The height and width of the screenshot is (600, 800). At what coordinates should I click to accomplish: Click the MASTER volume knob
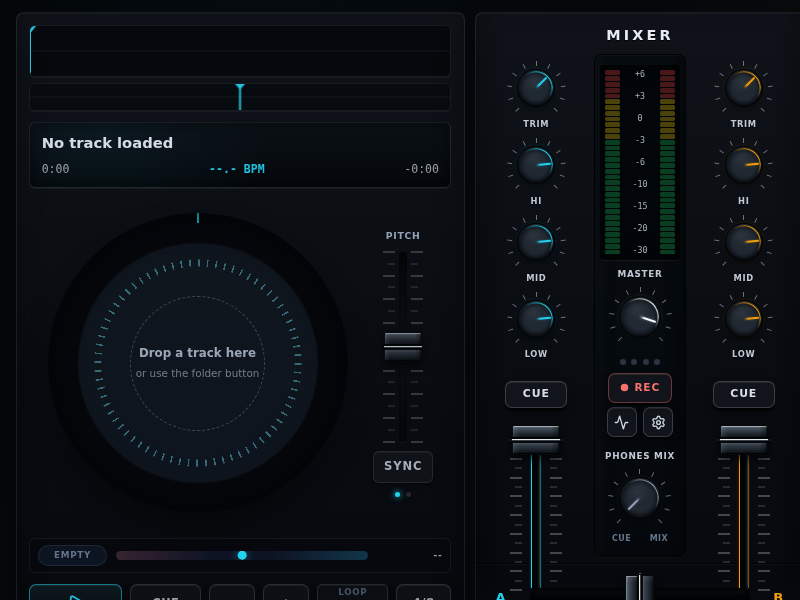(639, 317)
